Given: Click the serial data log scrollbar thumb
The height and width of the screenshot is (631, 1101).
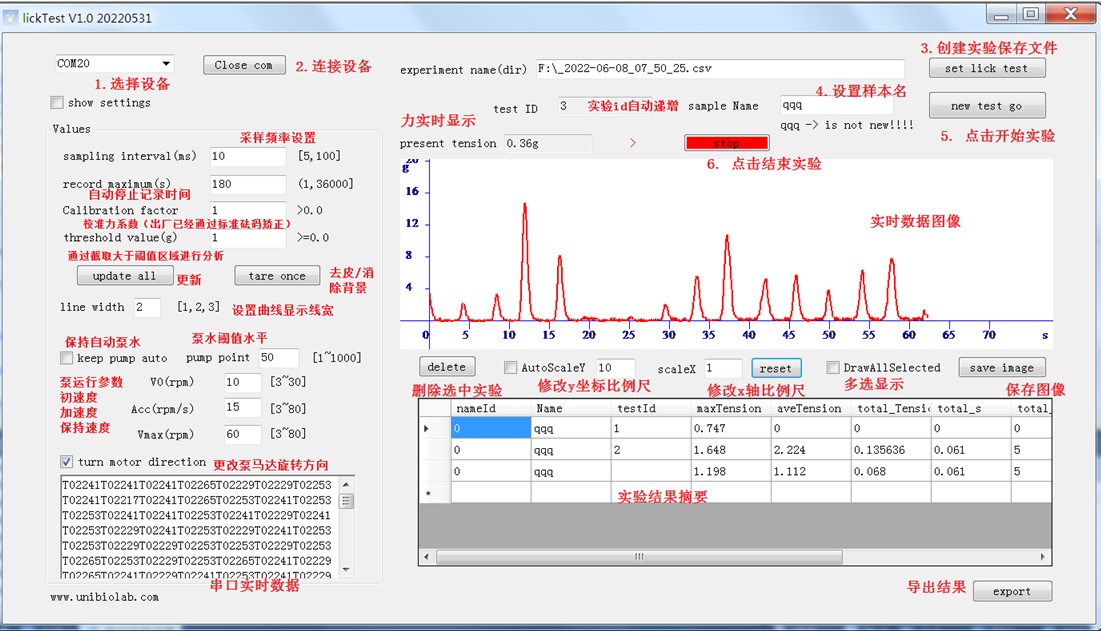Looking at the screenshot, I should tap(346, 501).
